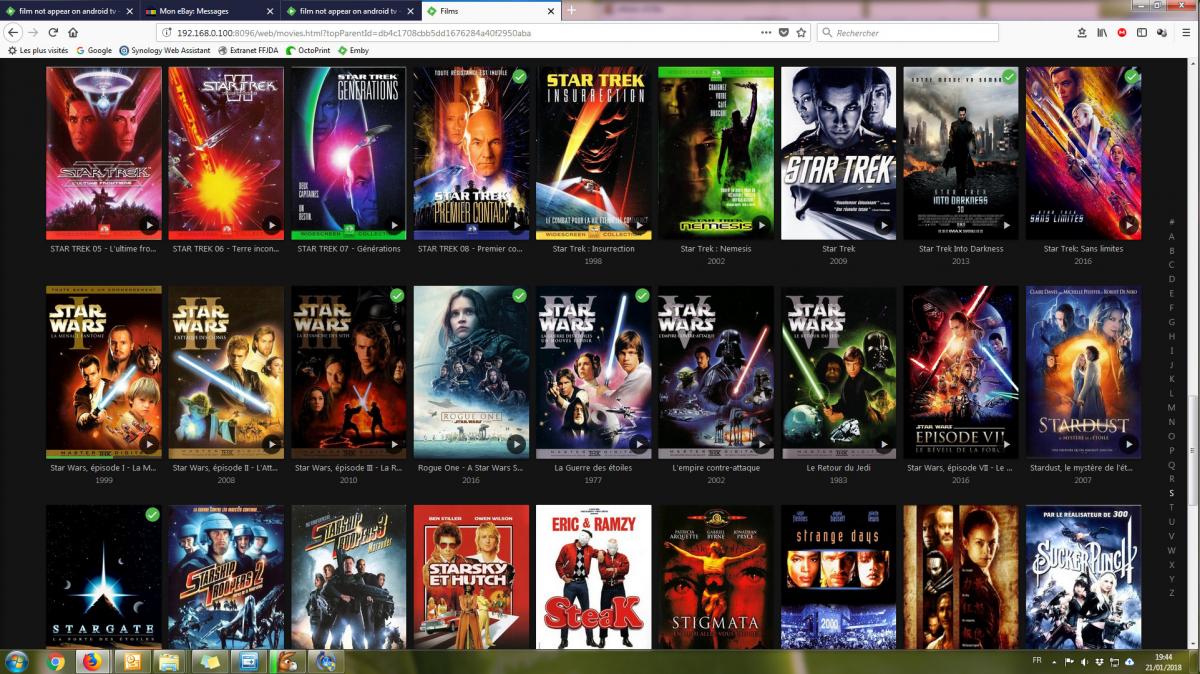Viewport: 1200px width, 674px height.
Task: Play Star Trek 08 Premier contact
Action: tap(516, 226)
